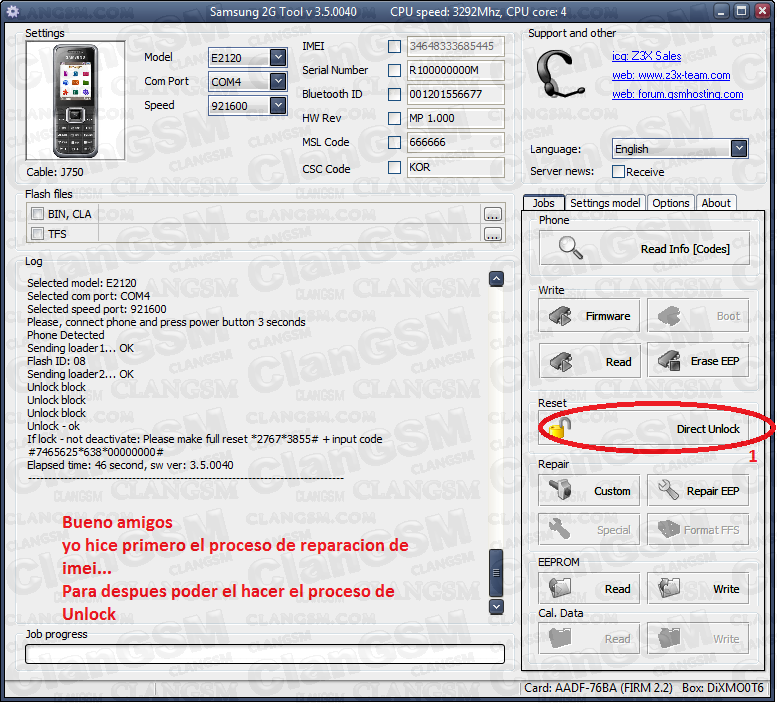Screen dimensions: 777x703
Task: Enable the Serial Number checkbox
Action: point(394,70)
